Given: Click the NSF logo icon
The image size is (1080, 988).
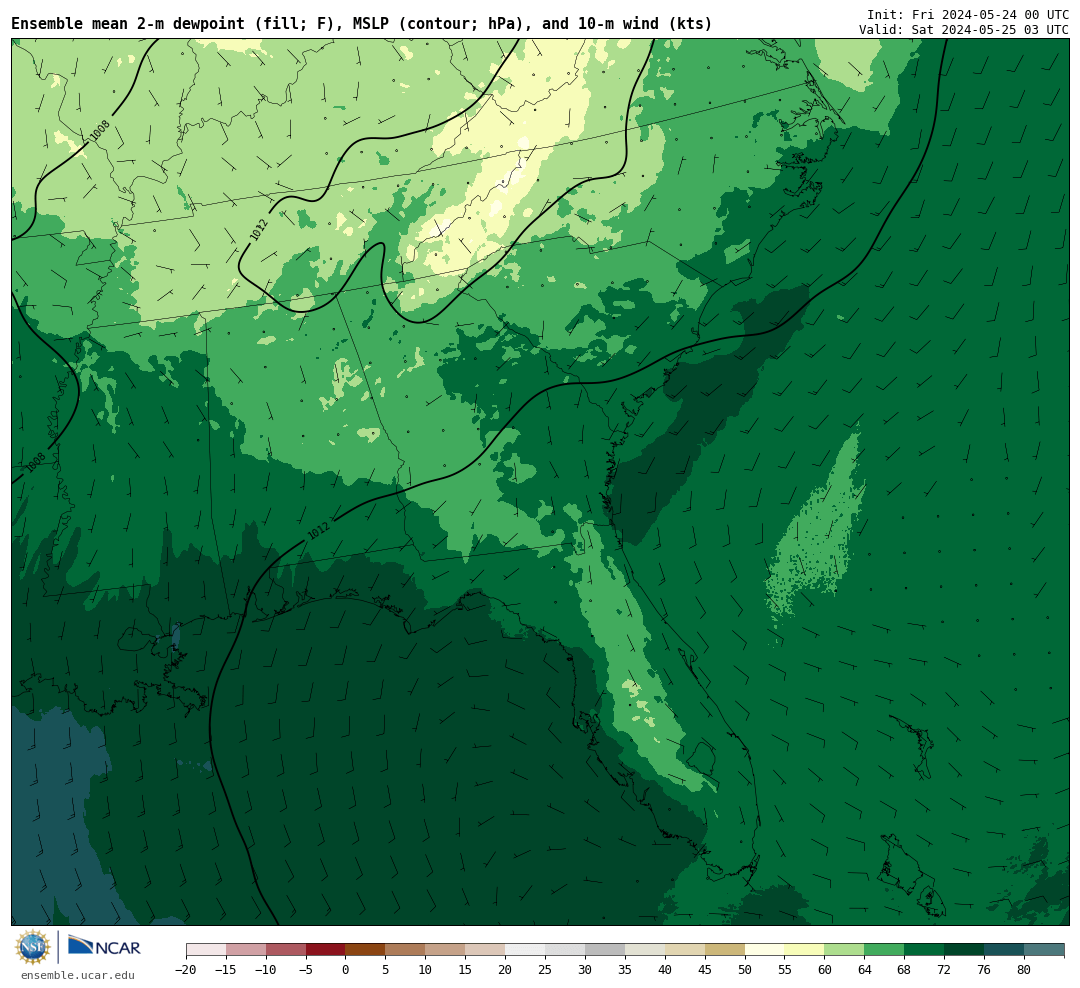Looking at the screenshot, I should pyautogui.click(x=33, y=947).
